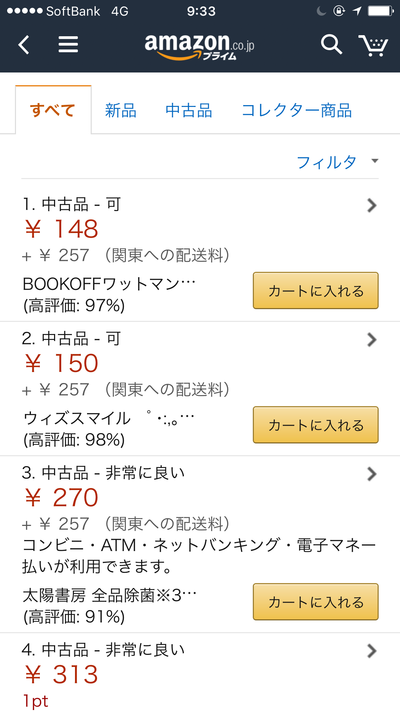The width and height of the screenshot is (400, 711).
Task: Open the shopping cart icon
Action: 373,45
